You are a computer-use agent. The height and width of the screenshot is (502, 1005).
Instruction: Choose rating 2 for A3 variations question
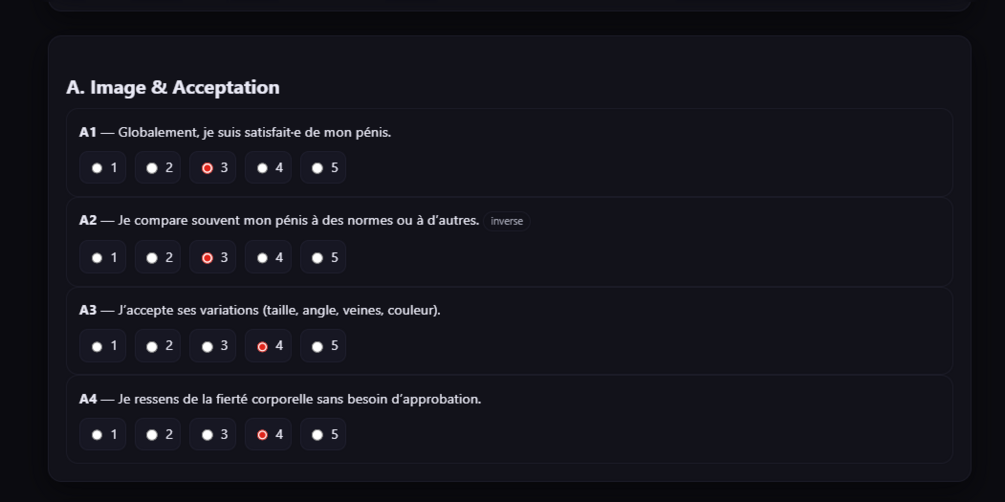[158, 346]
